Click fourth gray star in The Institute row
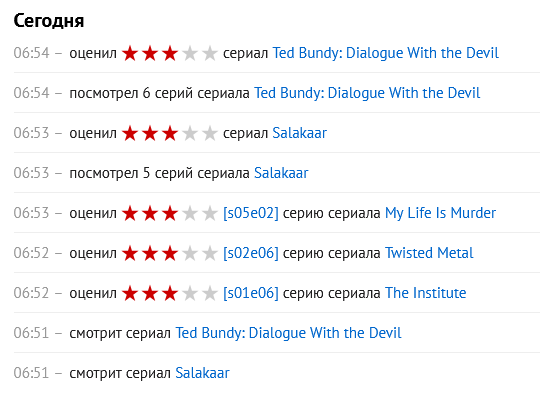Screen dimensions: 540x398 190,293
